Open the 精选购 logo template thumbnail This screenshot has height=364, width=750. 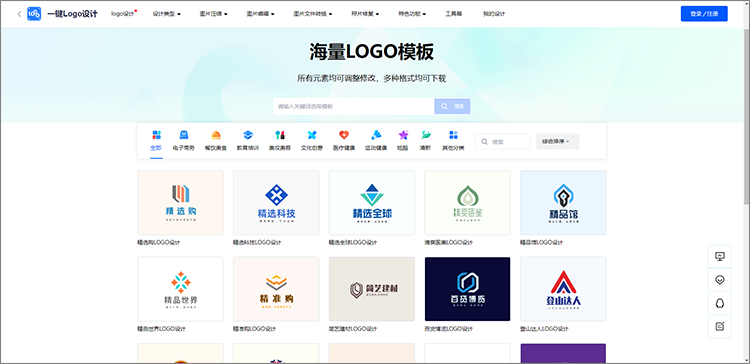(180, 203)
